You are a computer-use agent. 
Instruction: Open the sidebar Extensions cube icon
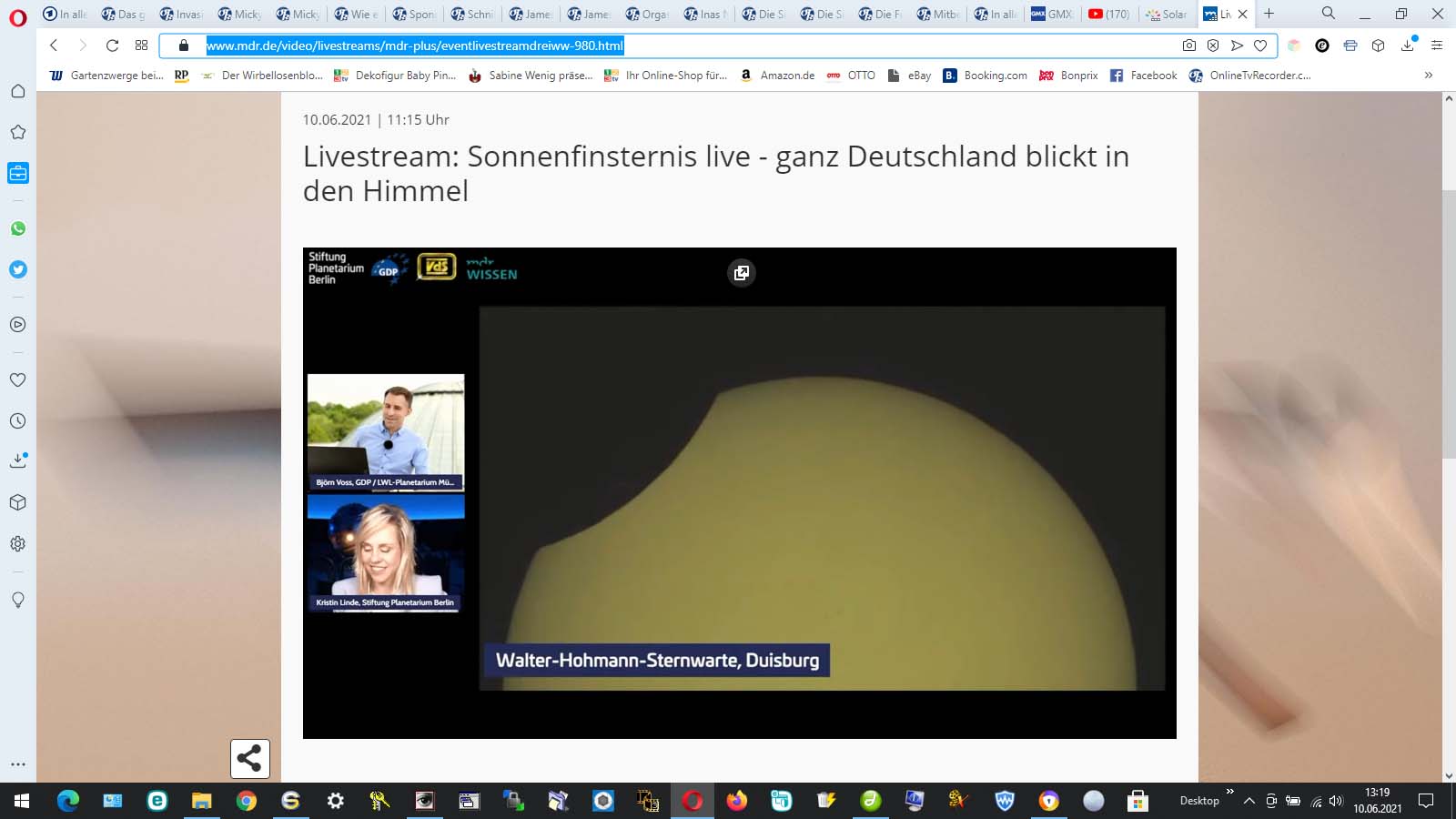pyautogui.click(x=17, y=502)
